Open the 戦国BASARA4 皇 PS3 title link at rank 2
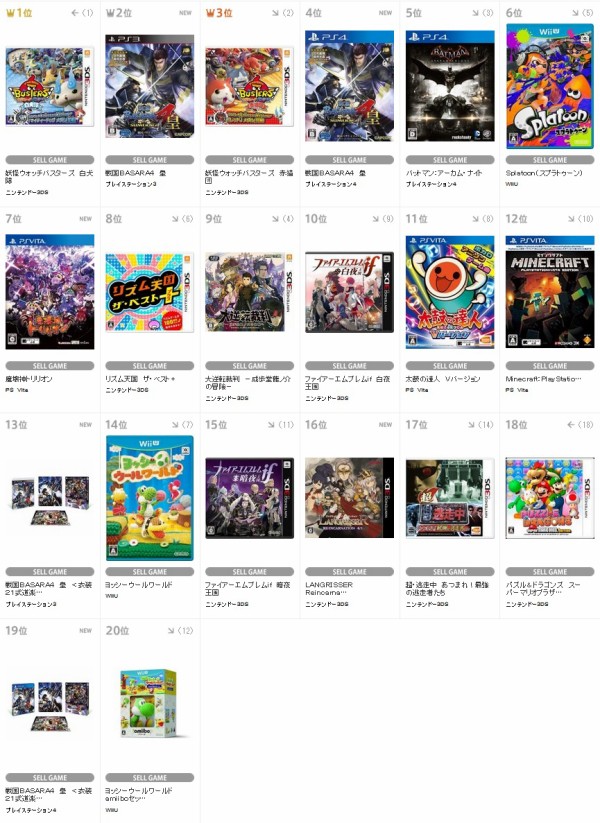This screenshot has height=823, width=600. click(136, 173)
